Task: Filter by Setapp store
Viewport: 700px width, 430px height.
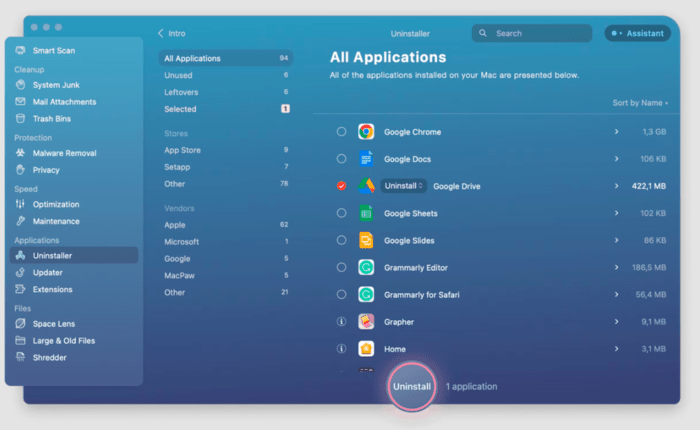Action: tap(226, 167)
